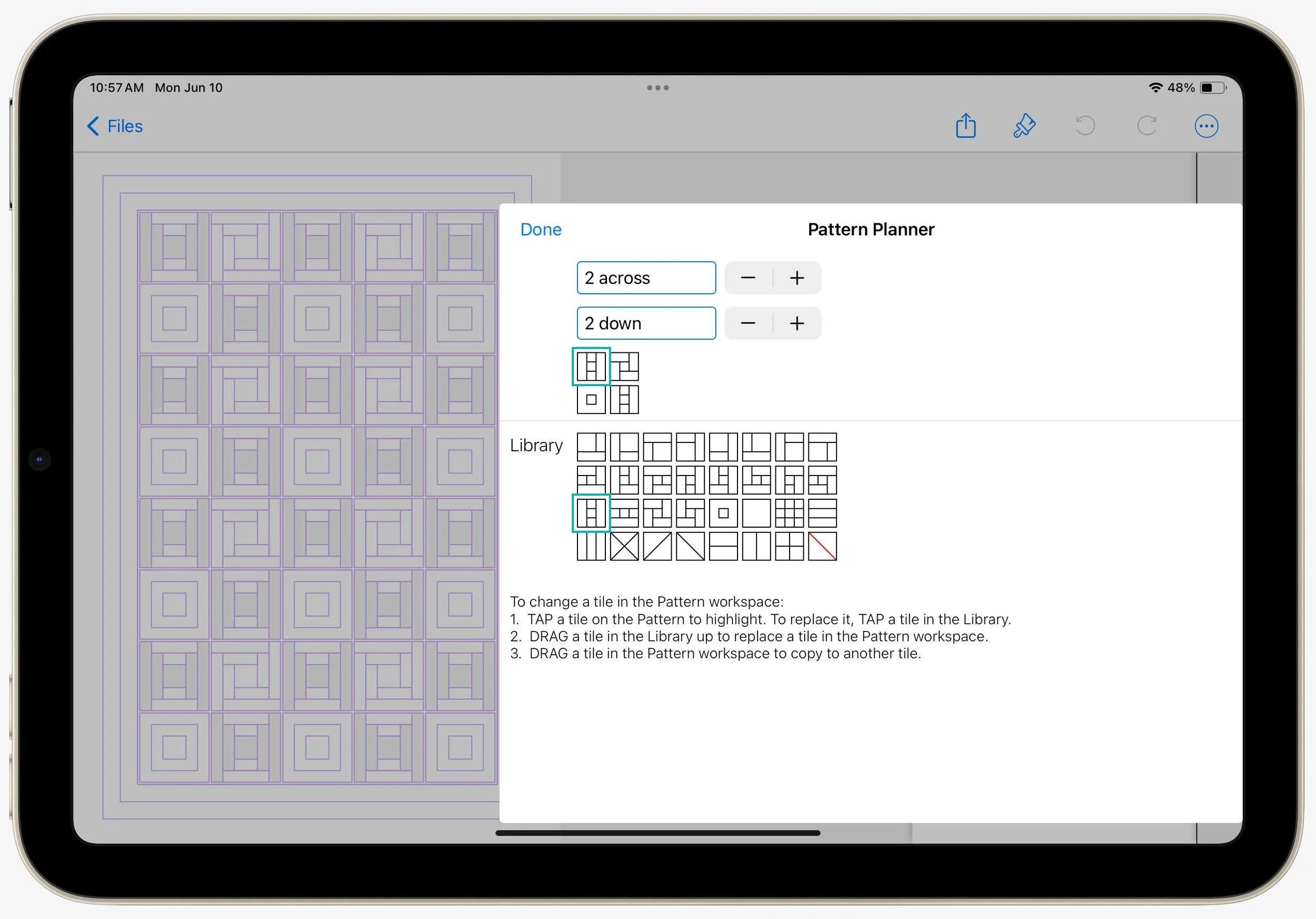Open the Share sheet
The width and height of the screenshot is (1316, 919).
(x=966, y=125)
